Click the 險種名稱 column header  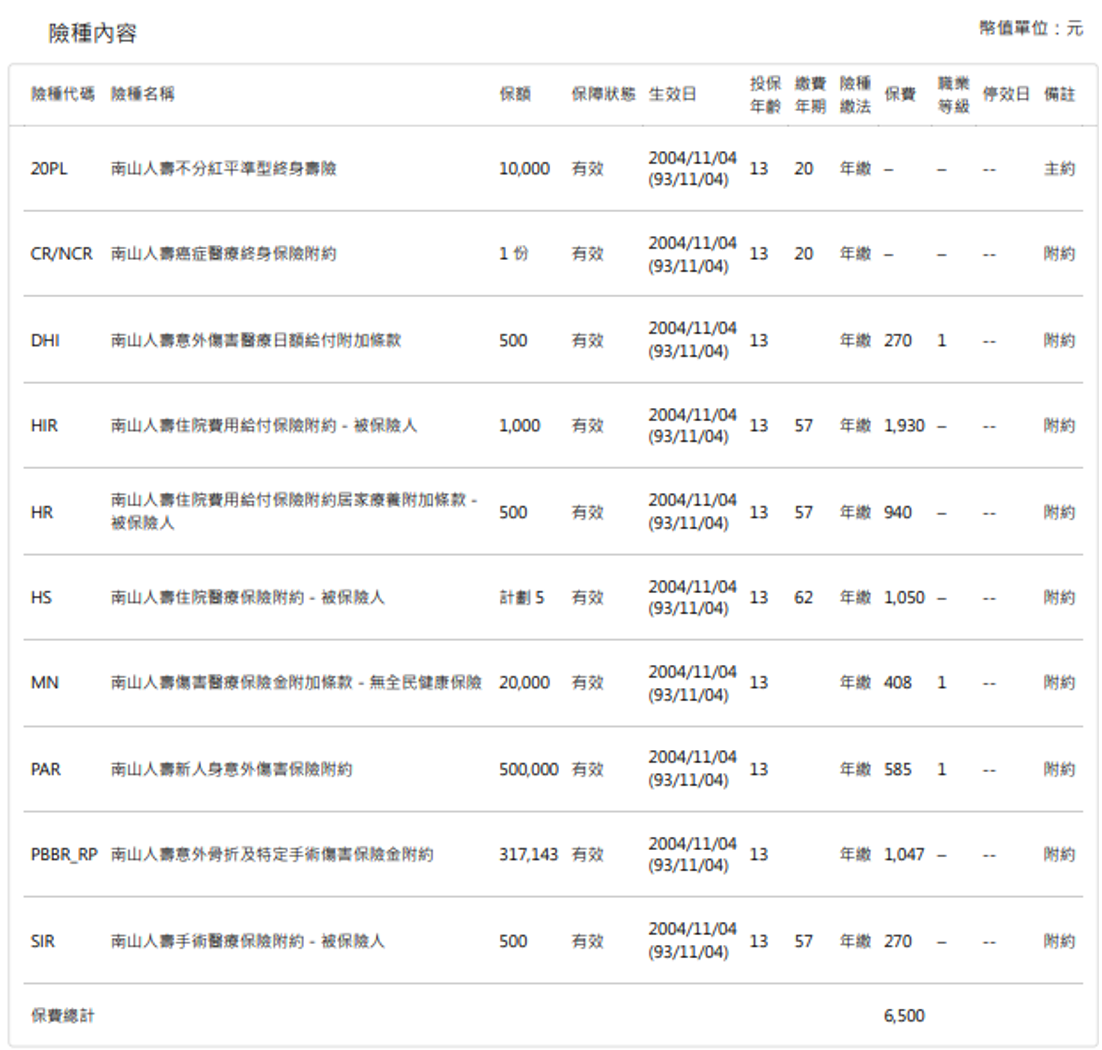(143, 94)
